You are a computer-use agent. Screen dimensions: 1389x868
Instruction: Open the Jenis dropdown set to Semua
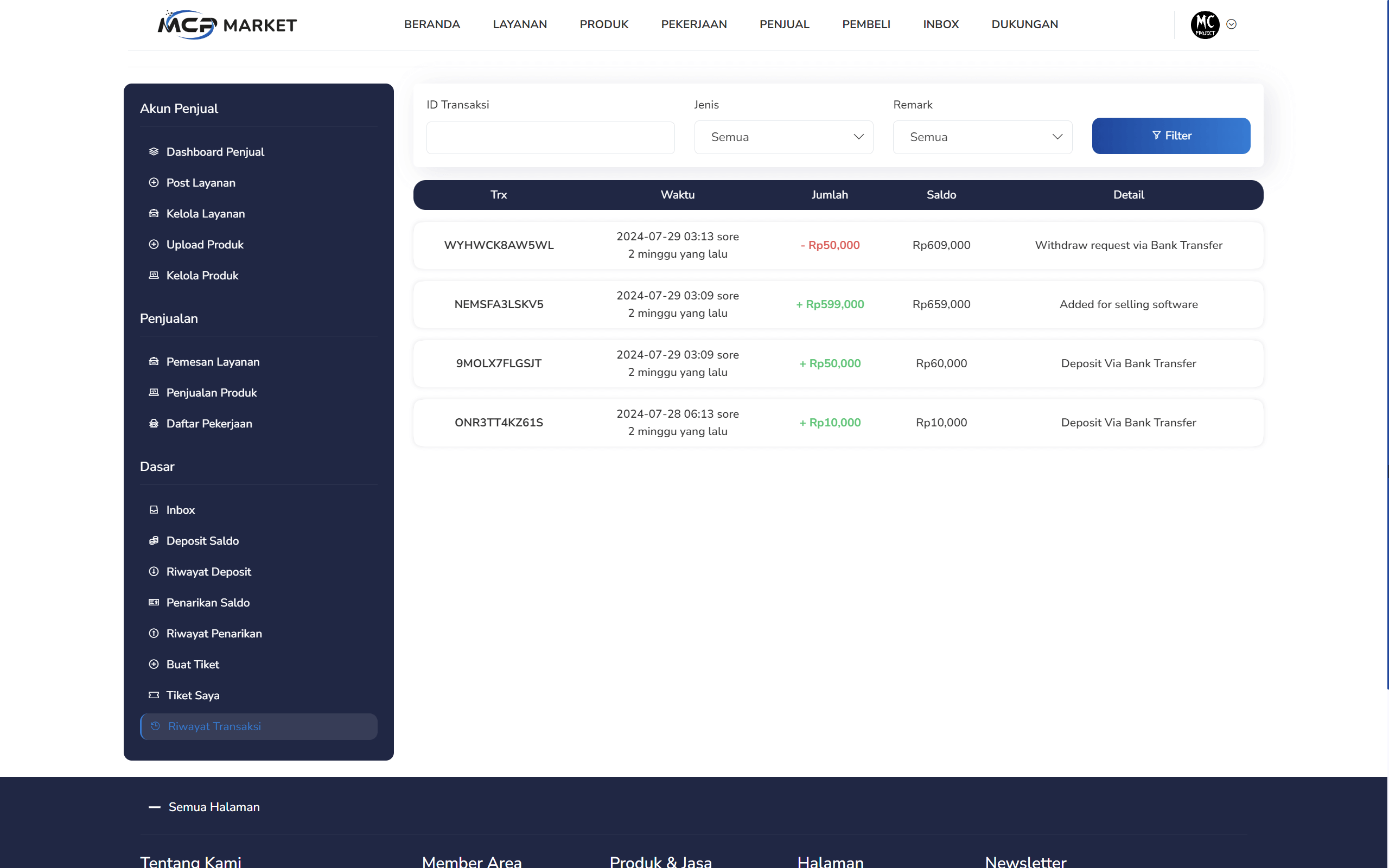click(x=783, y=137)
